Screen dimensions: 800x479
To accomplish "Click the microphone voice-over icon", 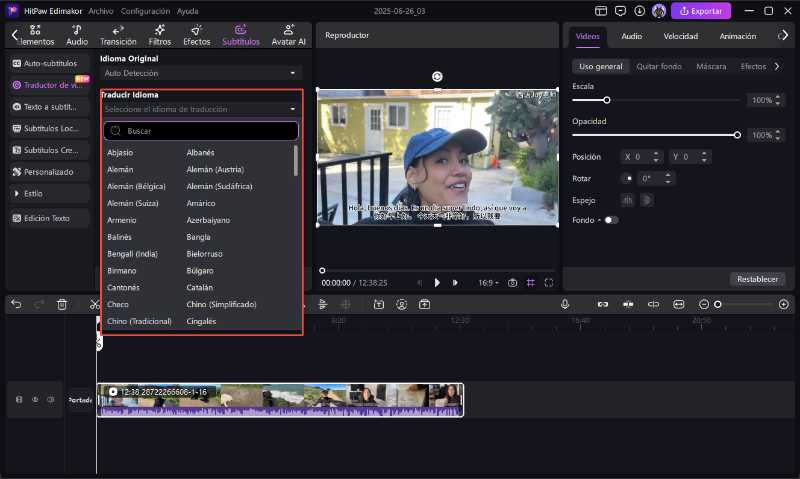I will tap(565, 305).
